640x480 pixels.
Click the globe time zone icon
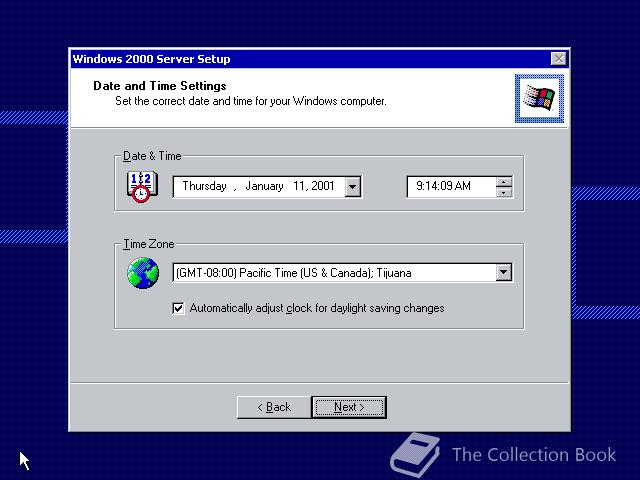(x=143, y=273)
